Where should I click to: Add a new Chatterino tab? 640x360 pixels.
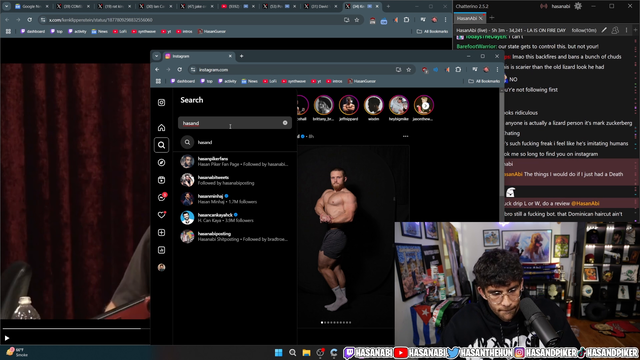491,18
